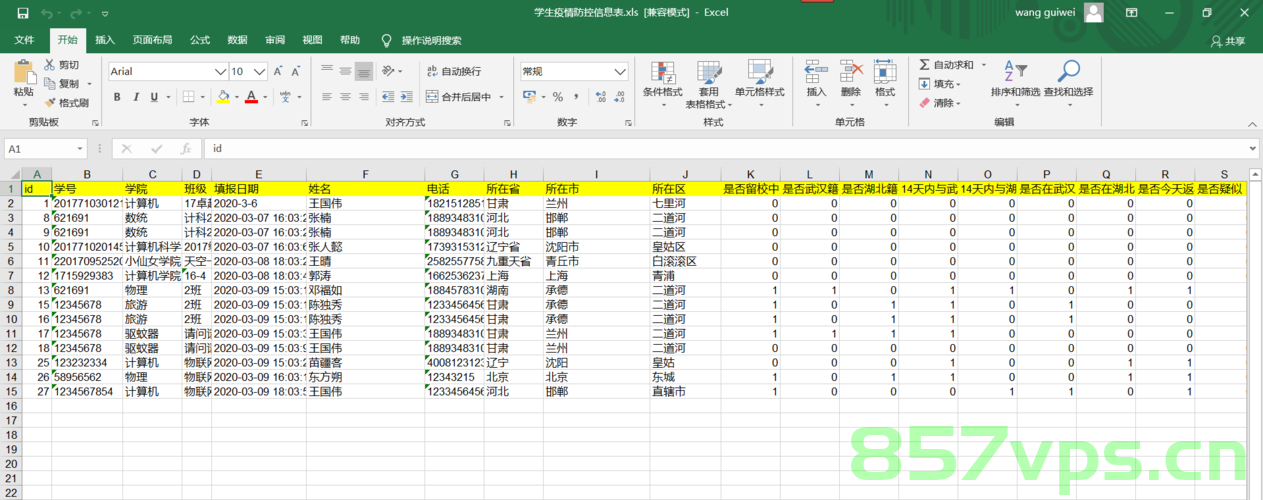The image size is (1263, 500).
Task: Click the Insert Function fx icon
Action: pos(186,148)
